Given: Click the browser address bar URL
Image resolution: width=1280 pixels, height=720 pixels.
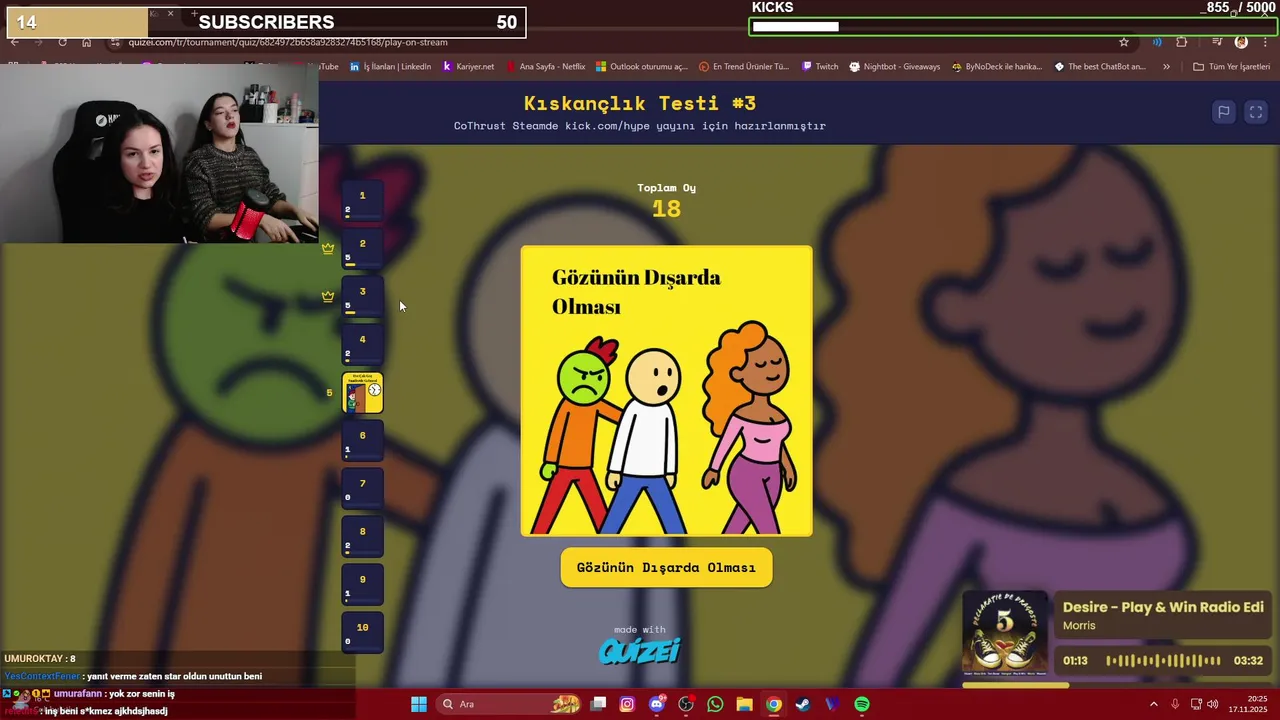Looking at the screenshot, I should click(288, 42).
